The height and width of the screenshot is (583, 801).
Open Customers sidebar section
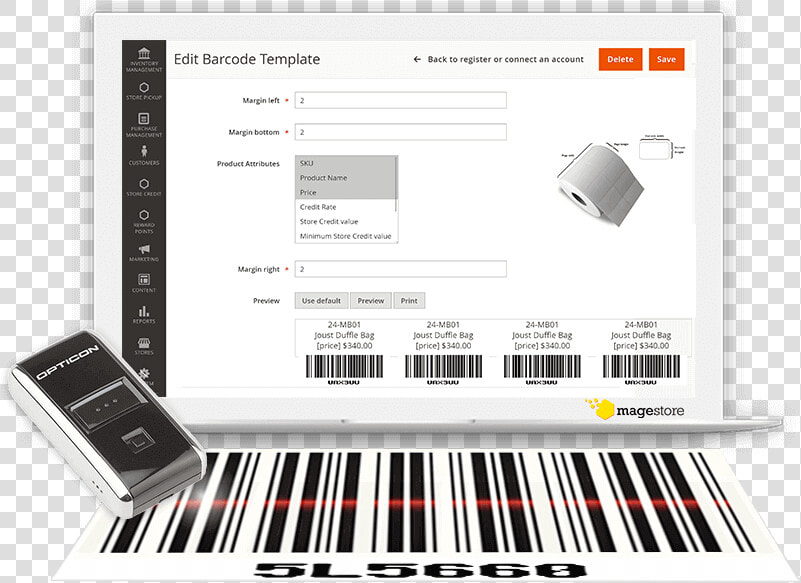144,155
